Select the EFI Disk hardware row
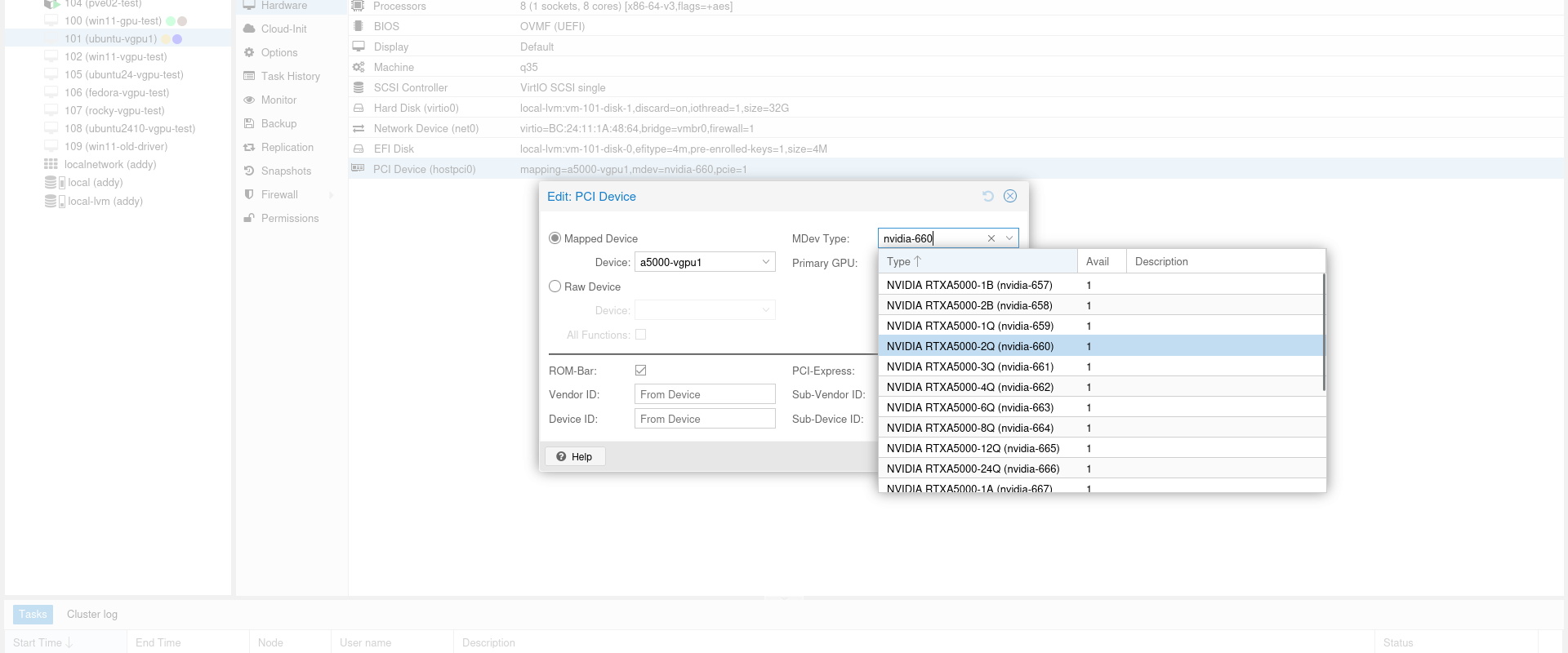This screenshot has height=653, width=1568. [x=956, y=149]
